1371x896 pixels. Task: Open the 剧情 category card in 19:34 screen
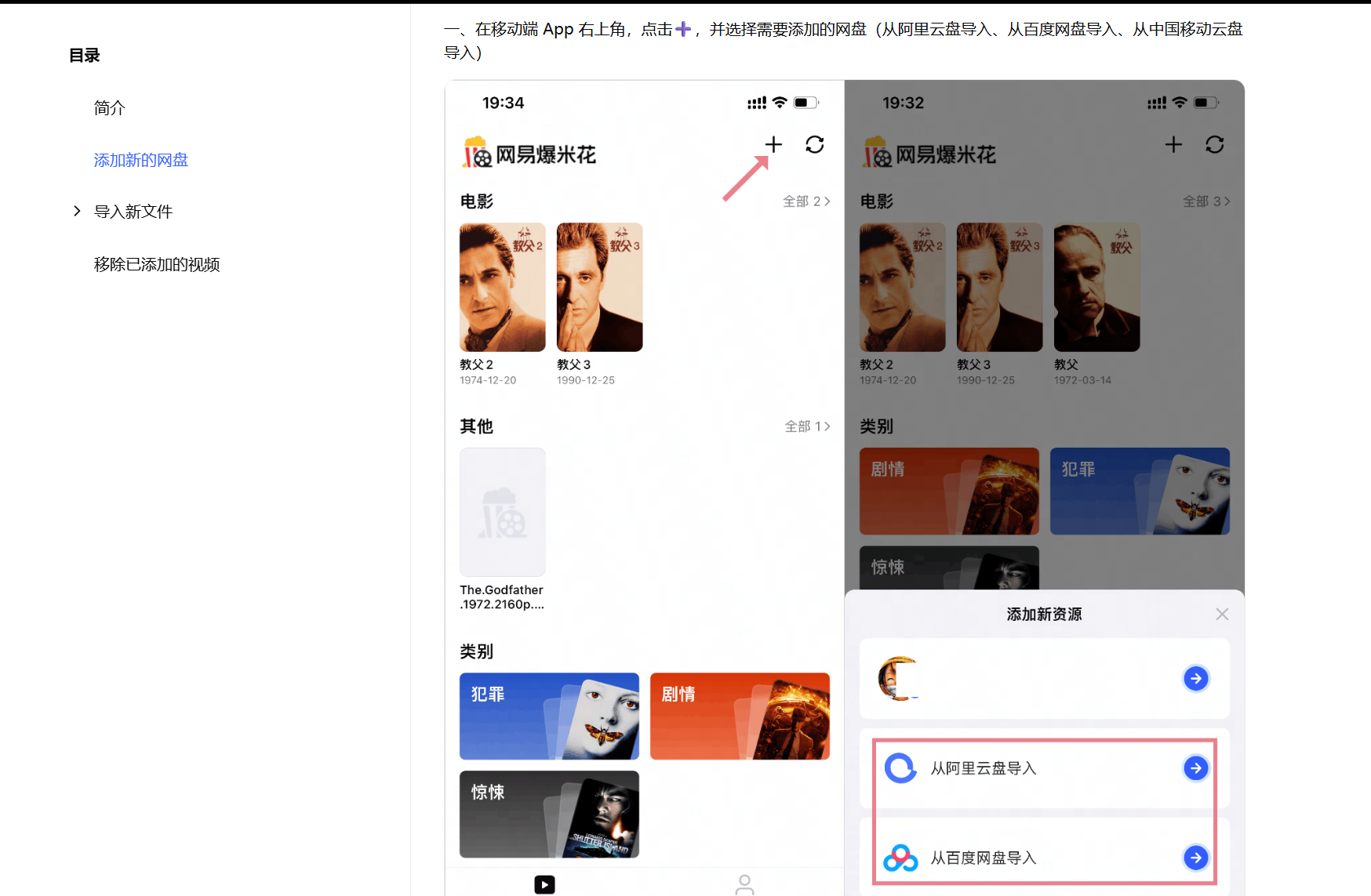point(740,716)
